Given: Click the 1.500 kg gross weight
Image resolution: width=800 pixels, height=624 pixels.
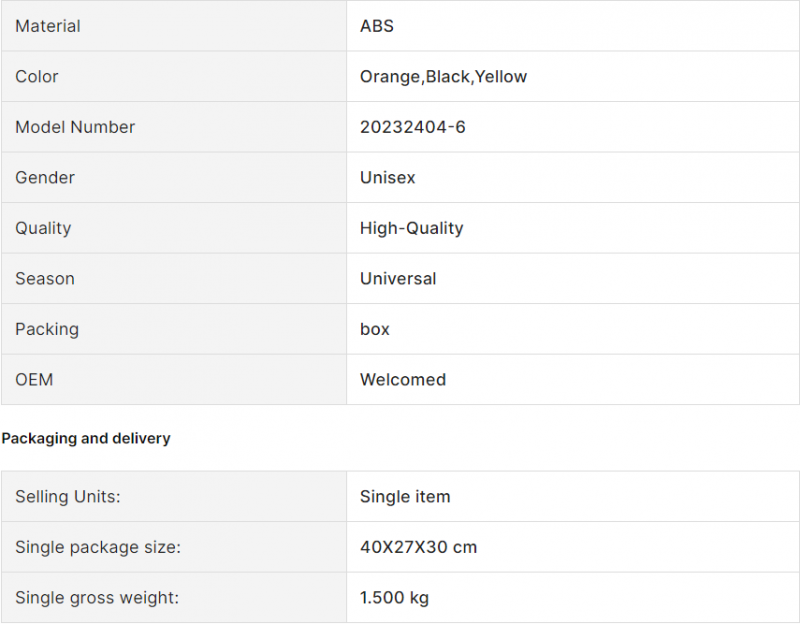Looking at the screenshot, I should point(394,598).
